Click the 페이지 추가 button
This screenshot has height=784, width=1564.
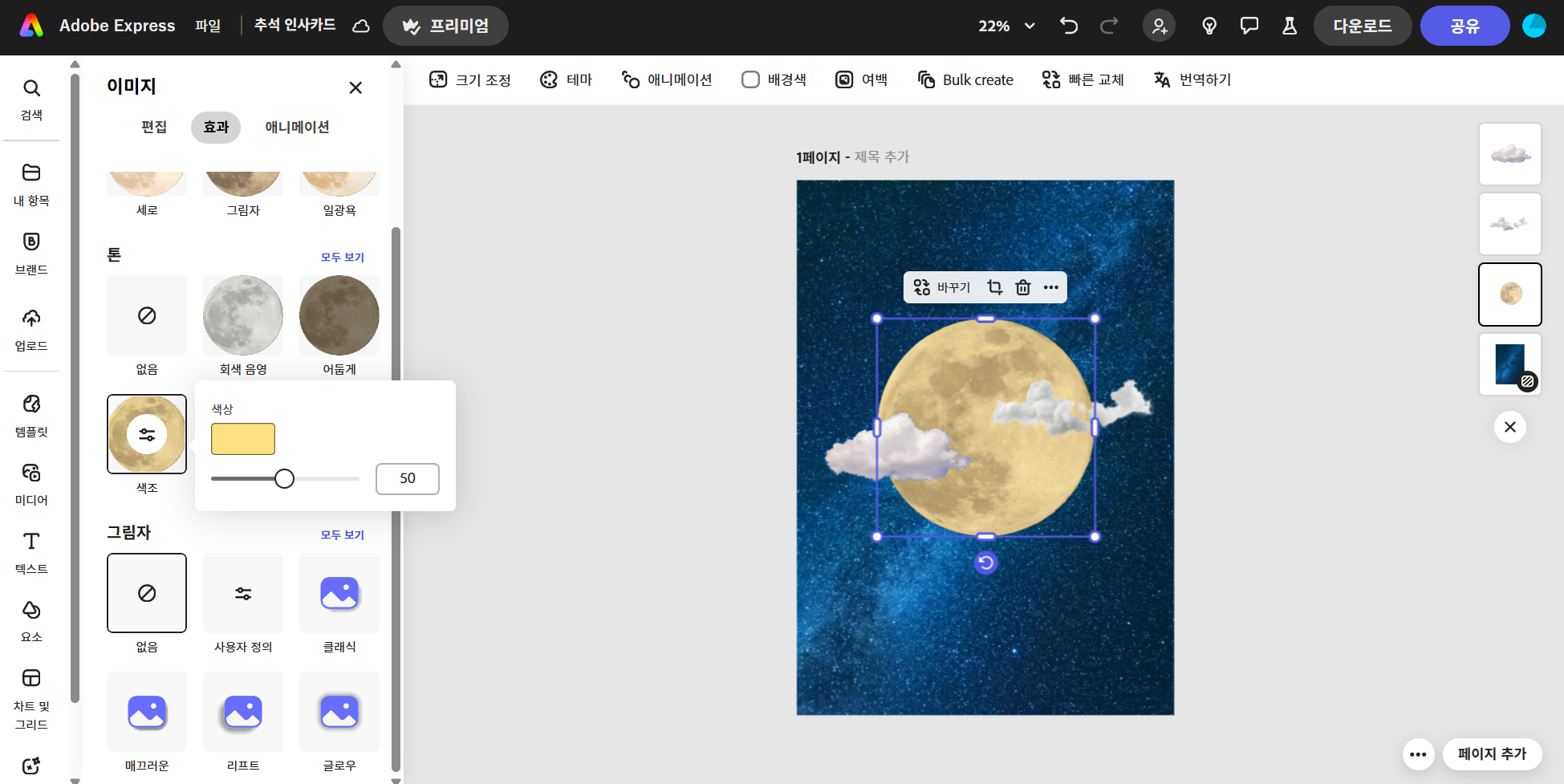coord(1493,754)
